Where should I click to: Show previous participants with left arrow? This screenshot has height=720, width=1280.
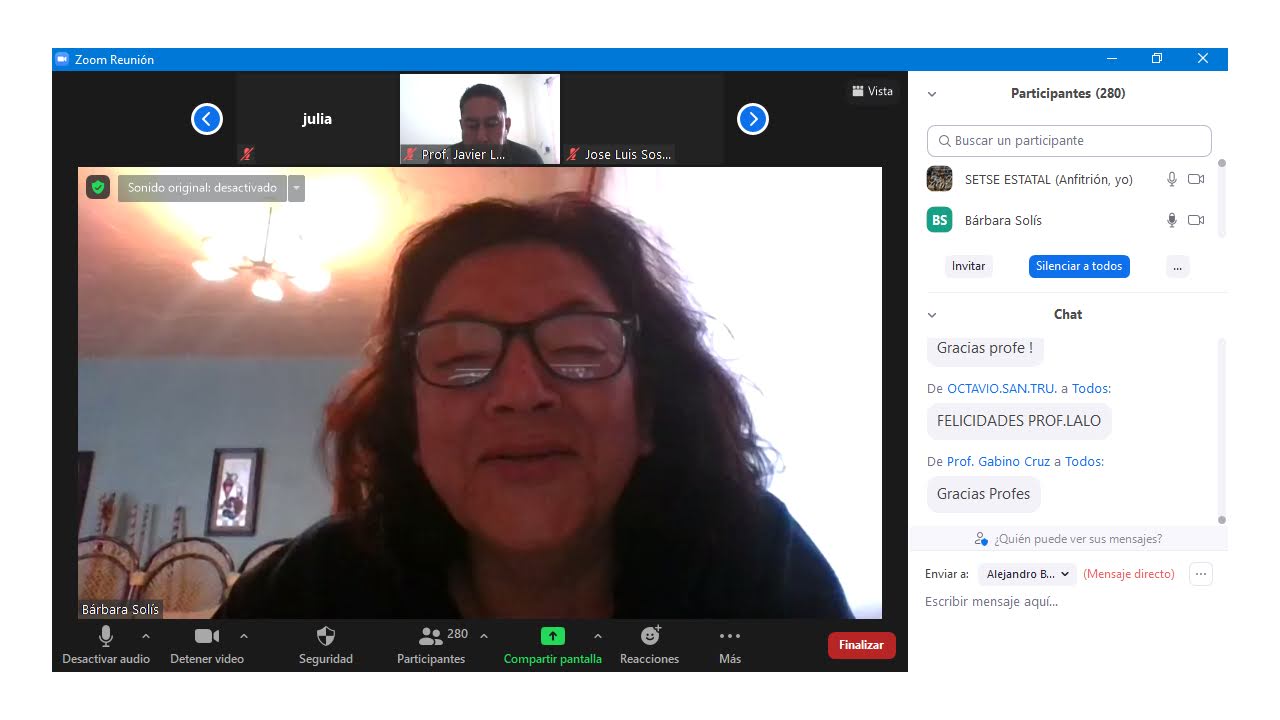pos(207,119)
